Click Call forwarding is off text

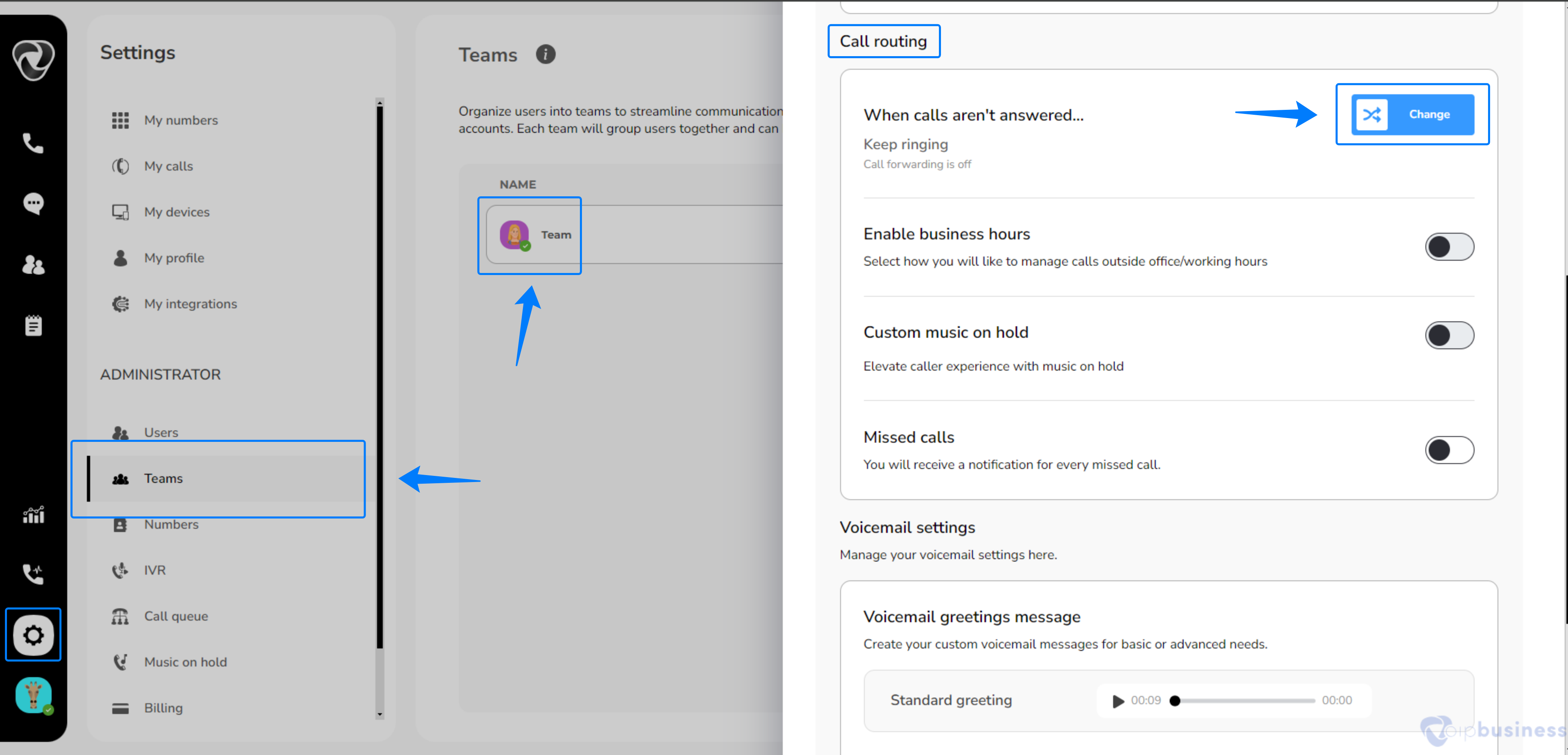click(x=917, y=164)
